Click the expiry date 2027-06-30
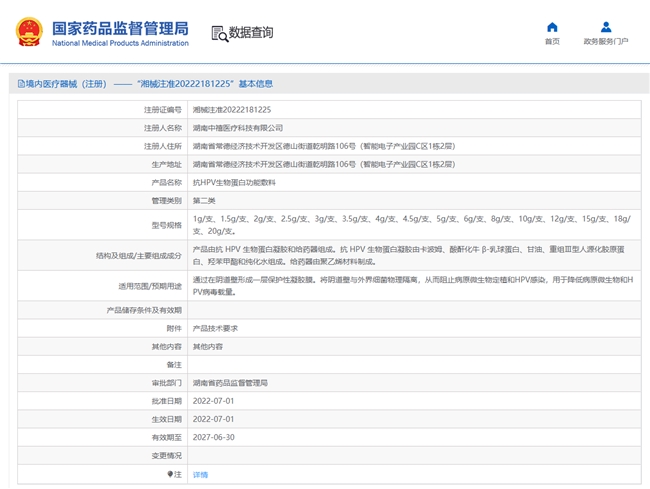650x489 pixels. click(213, 437)
